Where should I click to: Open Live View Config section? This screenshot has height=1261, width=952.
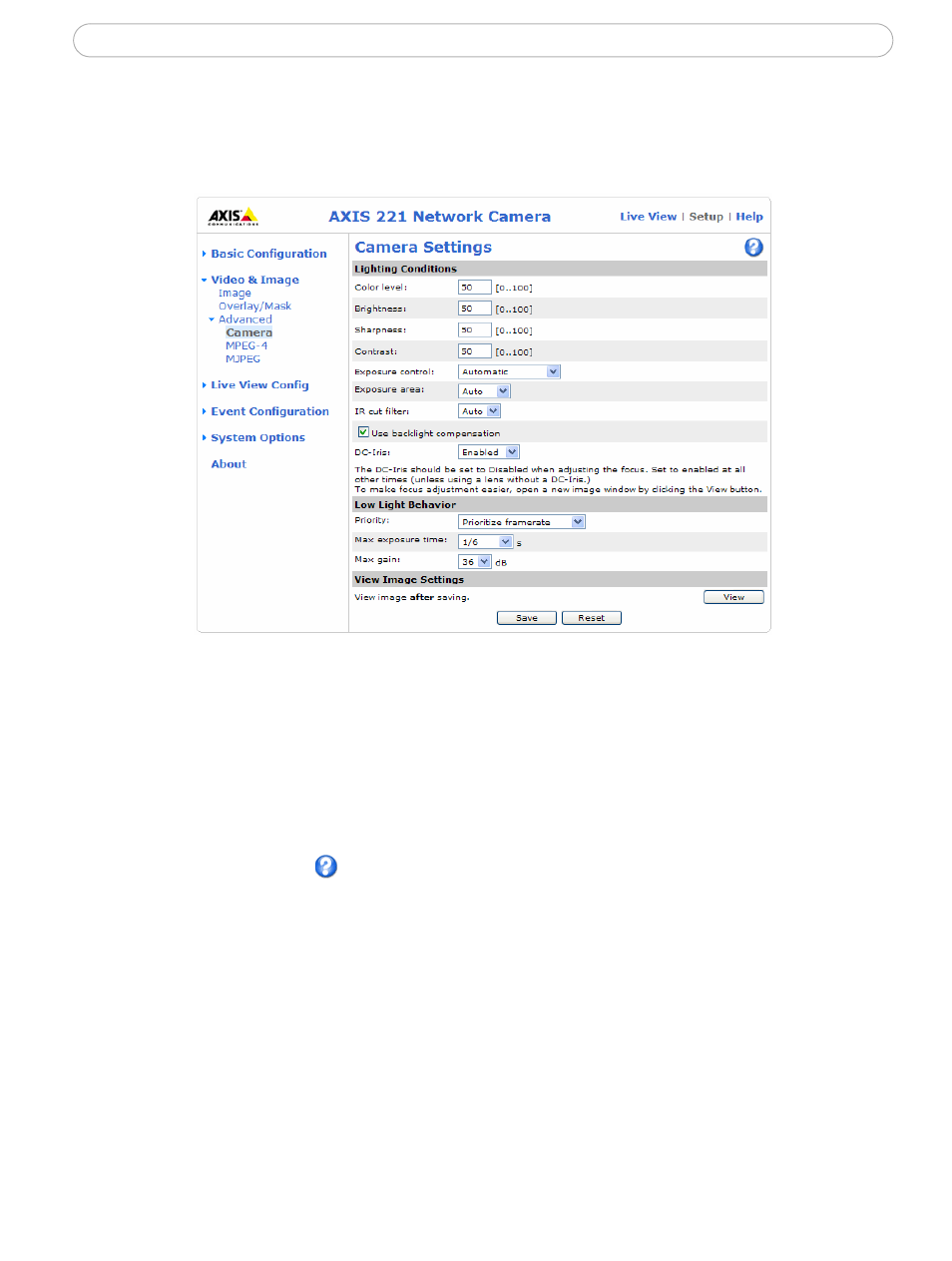click(x=259, y=384)
